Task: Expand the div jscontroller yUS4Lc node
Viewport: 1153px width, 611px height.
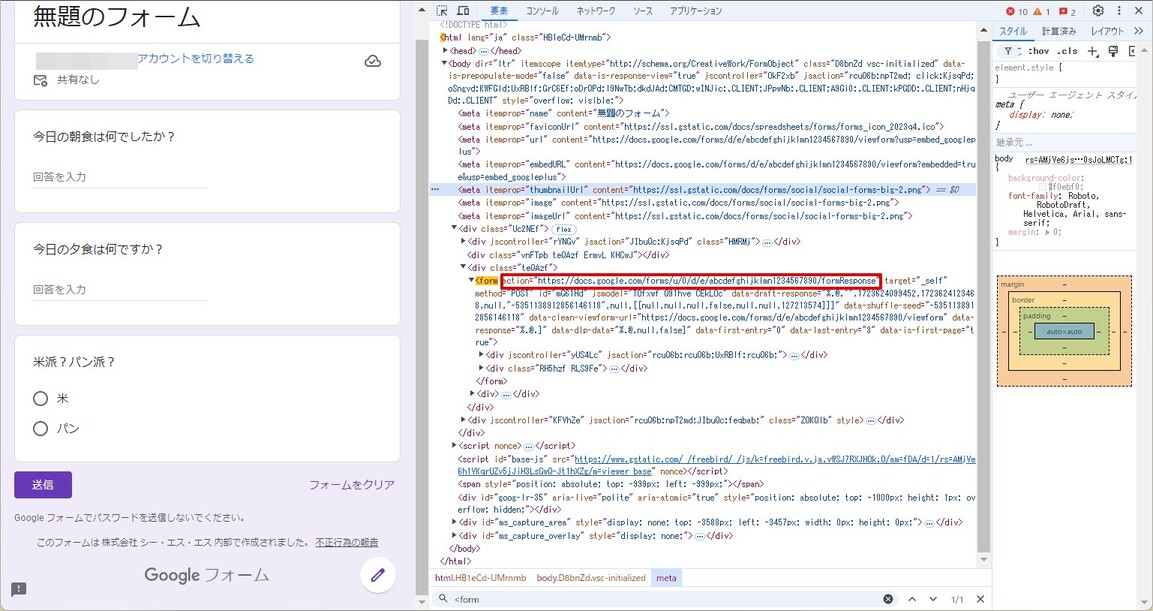Action: point(481,355)
